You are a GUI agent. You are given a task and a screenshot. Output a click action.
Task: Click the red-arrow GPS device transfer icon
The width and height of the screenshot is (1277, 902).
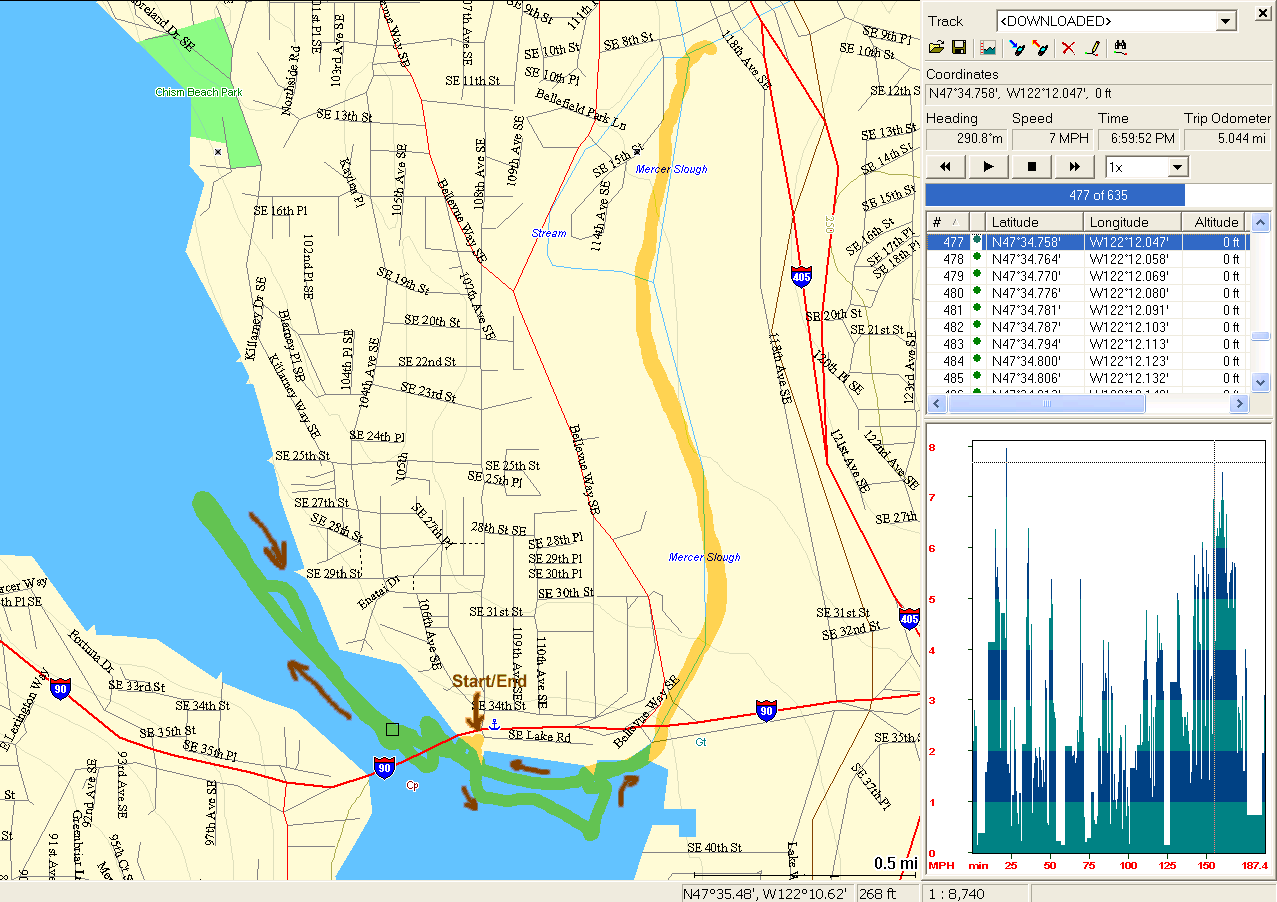1040,47
